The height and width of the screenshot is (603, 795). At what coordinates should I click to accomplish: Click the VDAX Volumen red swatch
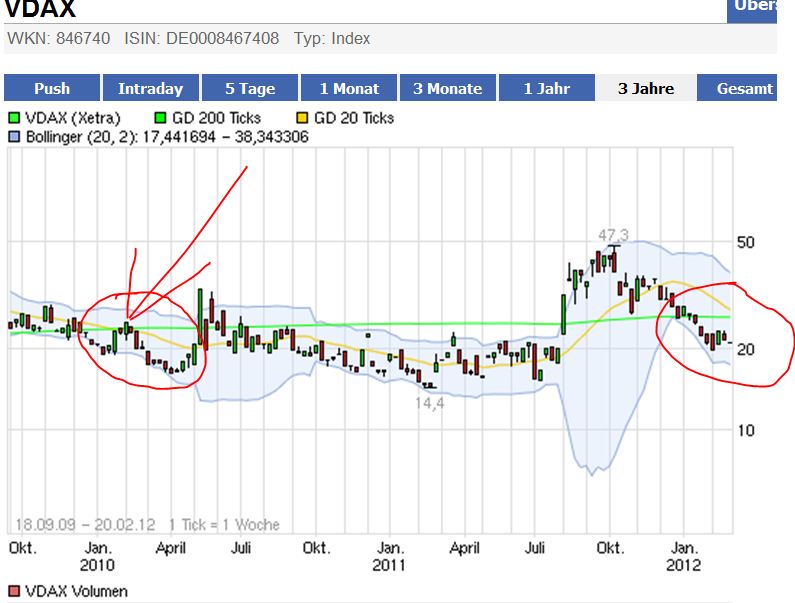pyautogui.click(x=14, y=591)
